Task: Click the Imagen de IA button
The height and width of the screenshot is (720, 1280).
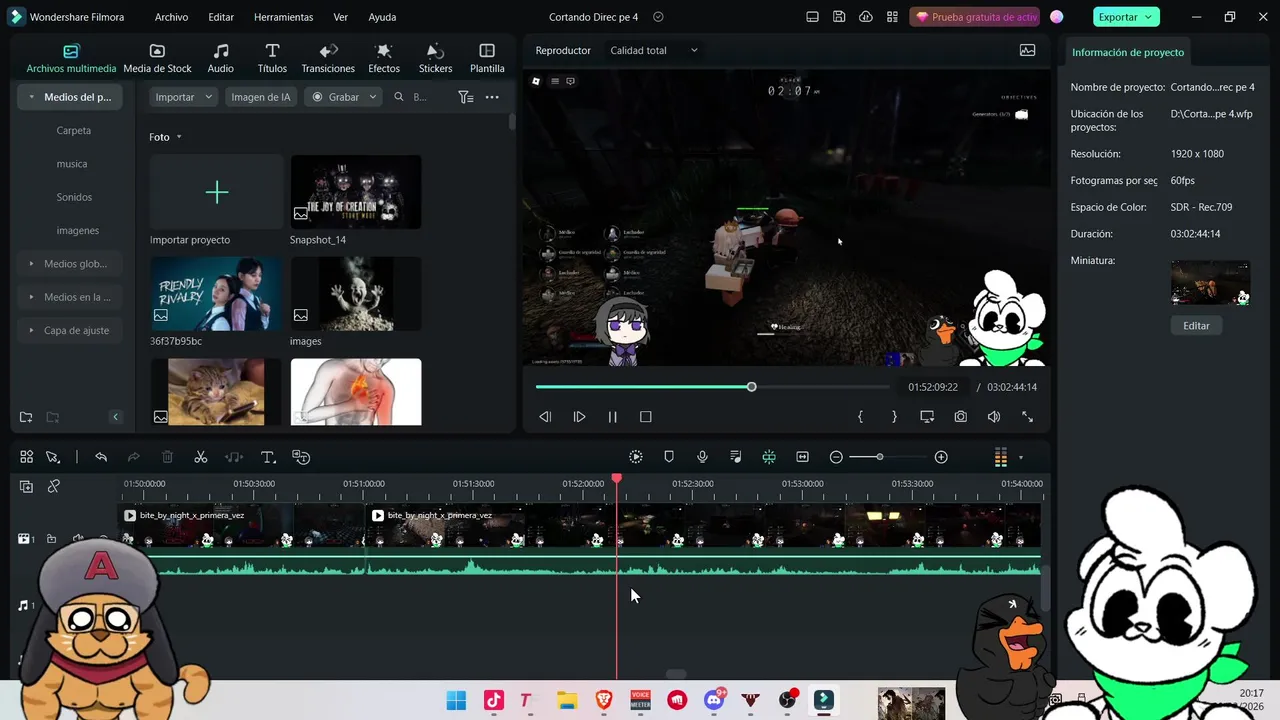Action: point(261,97)
